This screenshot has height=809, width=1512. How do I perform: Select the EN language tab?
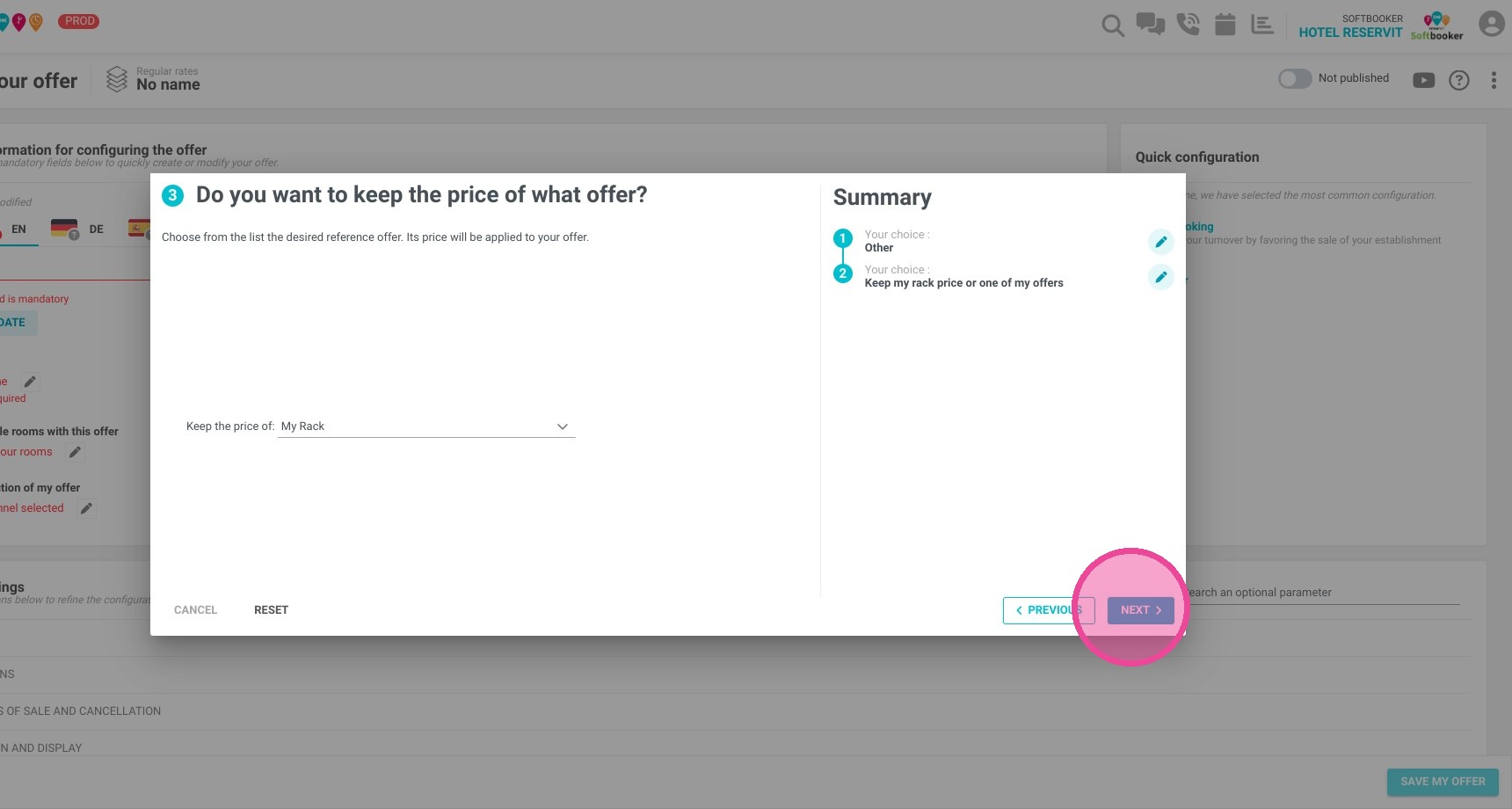(x=18, y=230)
